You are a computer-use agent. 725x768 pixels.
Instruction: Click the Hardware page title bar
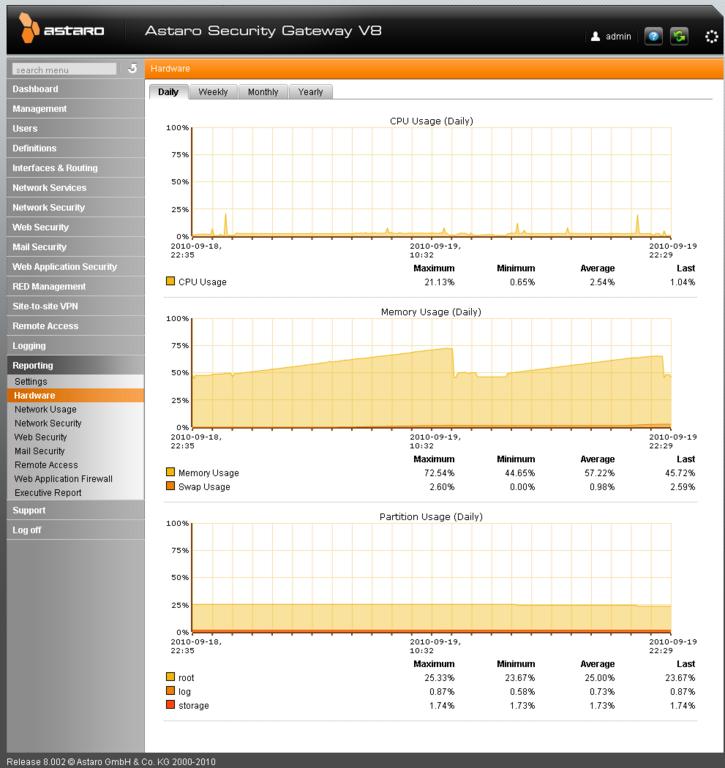point(434,69)
